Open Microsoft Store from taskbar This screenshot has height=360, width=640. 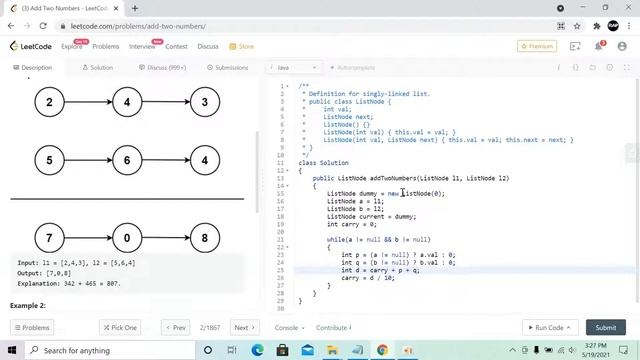pos(282,350)
